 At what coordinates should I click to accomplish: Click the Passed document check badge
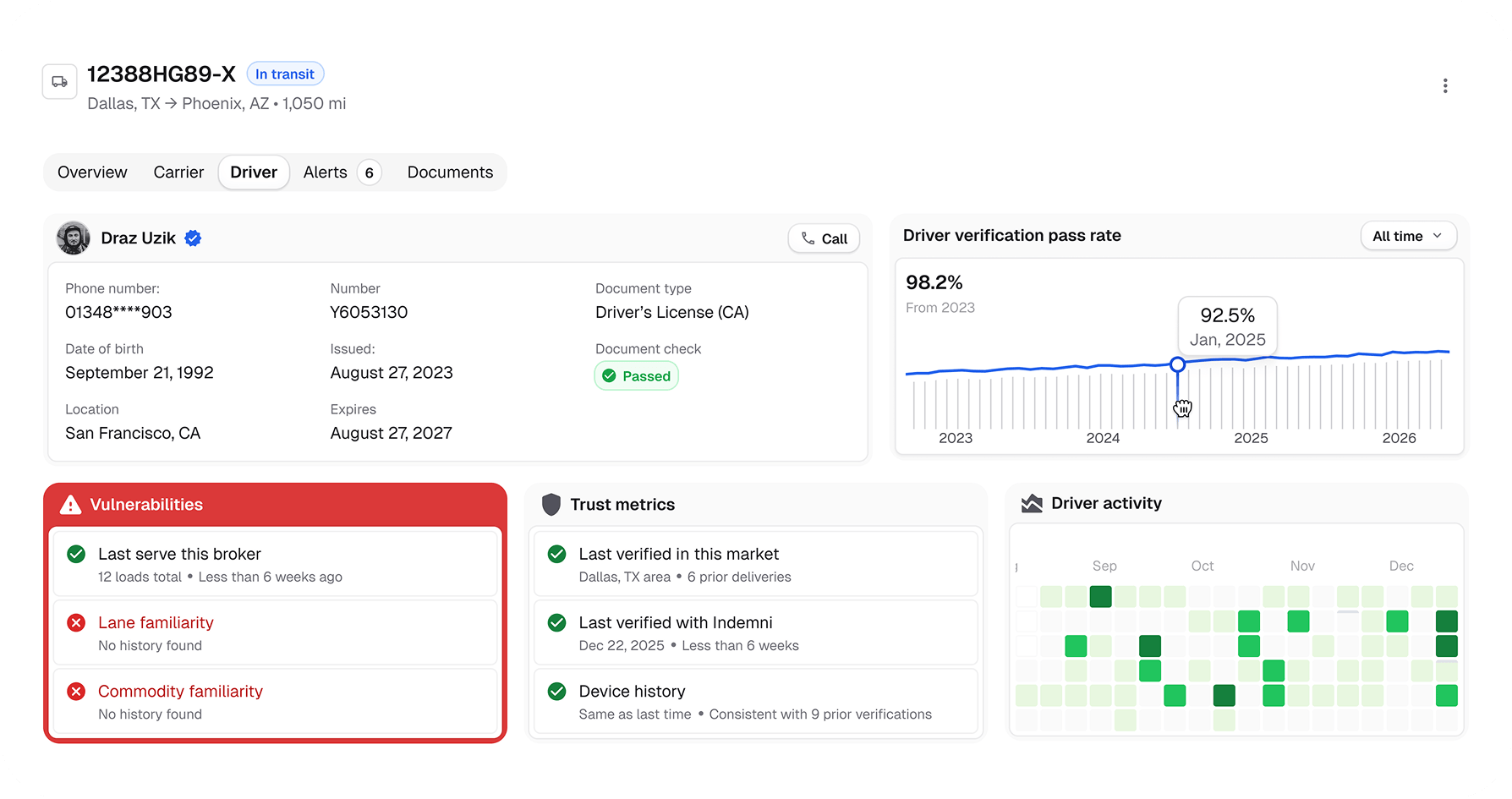[637, 376]
